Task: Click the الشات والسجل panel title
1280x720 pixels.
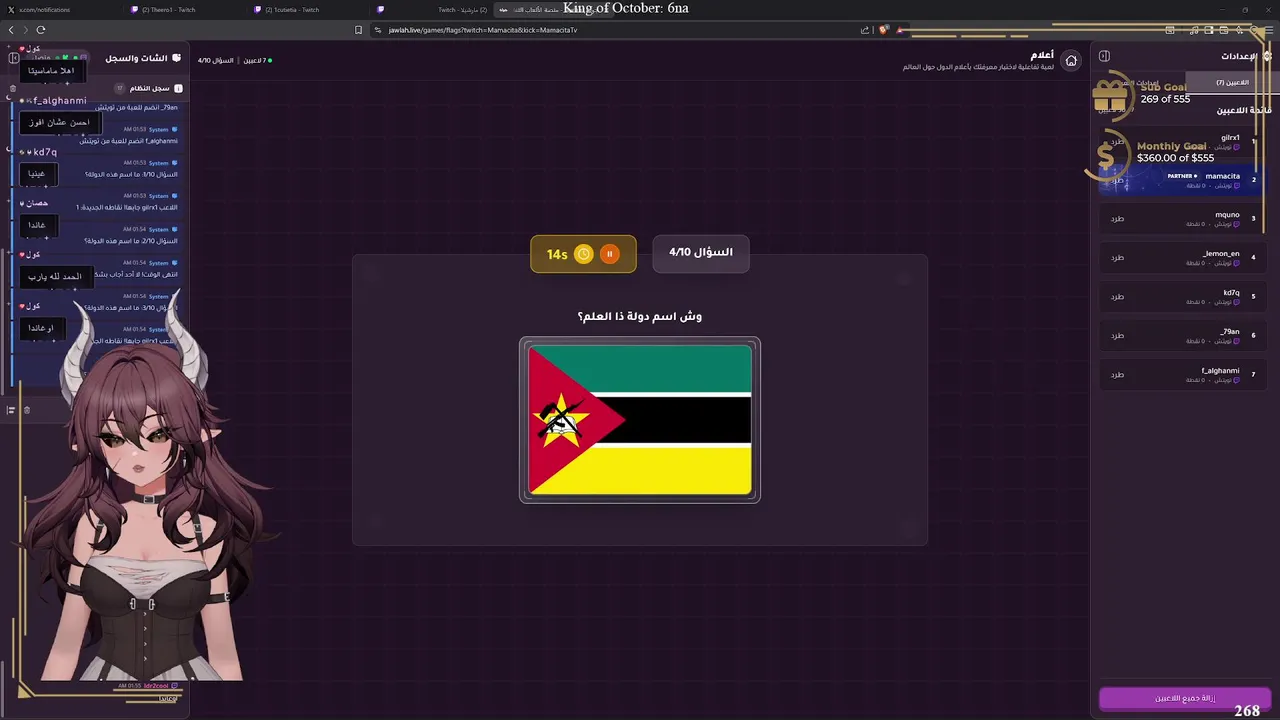Action: coord(137,58)
